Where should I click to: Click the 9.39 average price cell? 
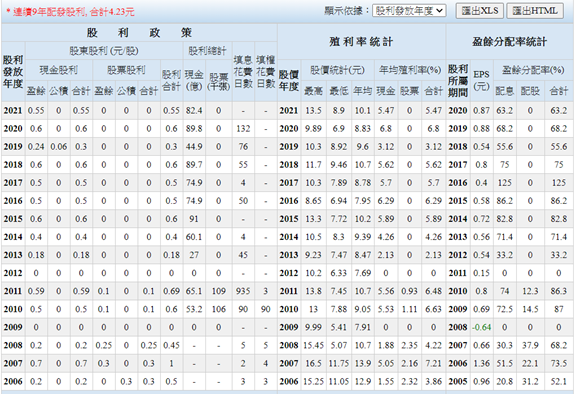tap(363, 237)
